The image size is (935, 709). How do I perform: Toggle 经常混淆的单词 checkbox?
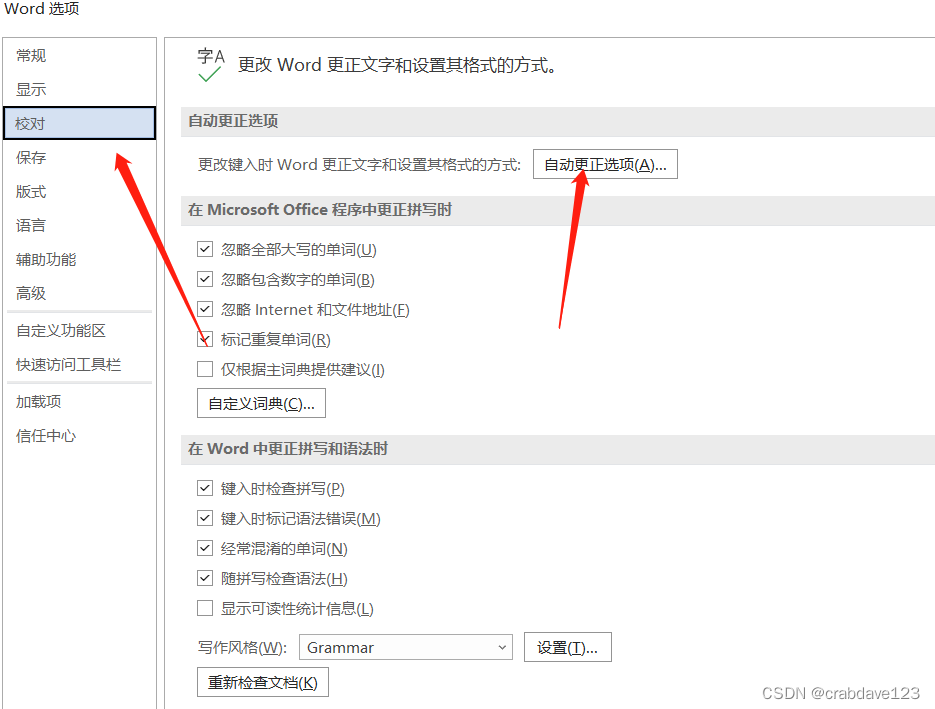(x=205, y=548)
